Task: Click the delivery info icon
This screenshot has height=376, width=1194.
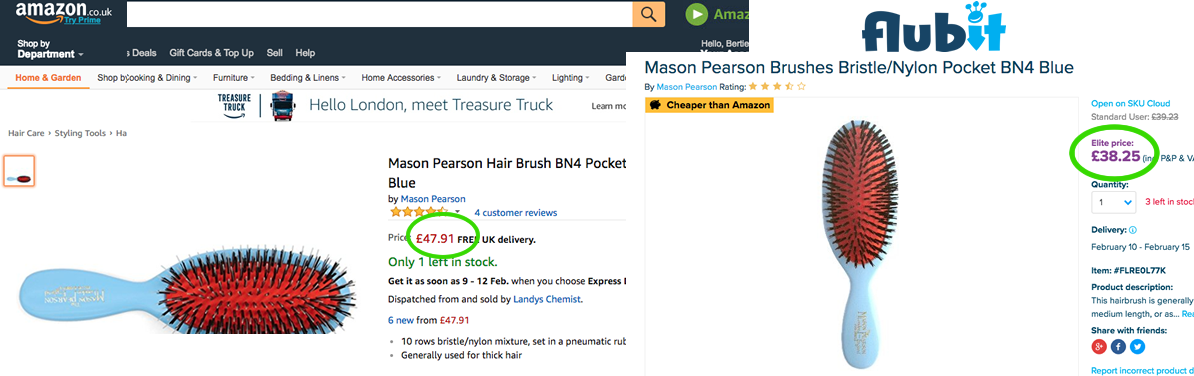Action: click(x=1133, y=230)
